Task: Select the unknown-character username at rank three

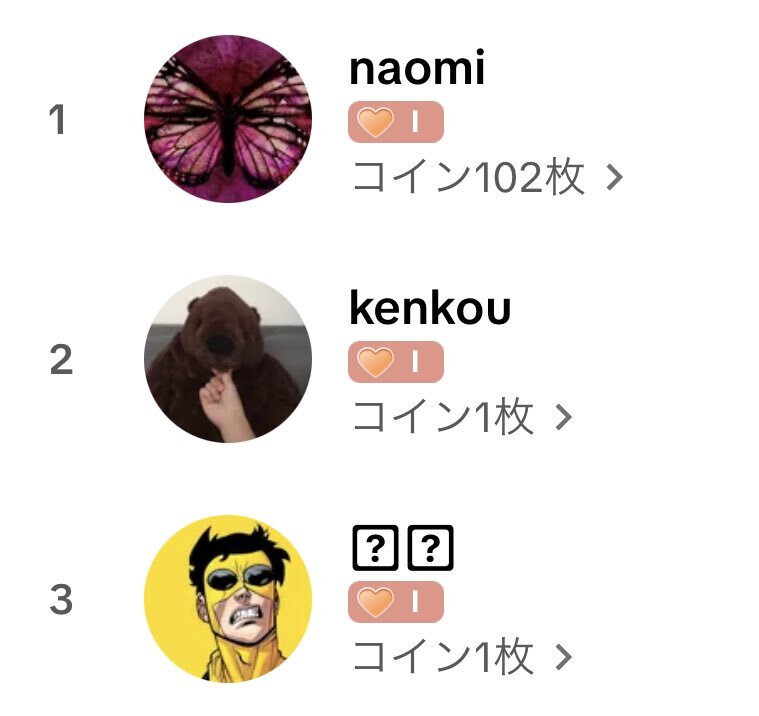Action: [x=403, y=548]
